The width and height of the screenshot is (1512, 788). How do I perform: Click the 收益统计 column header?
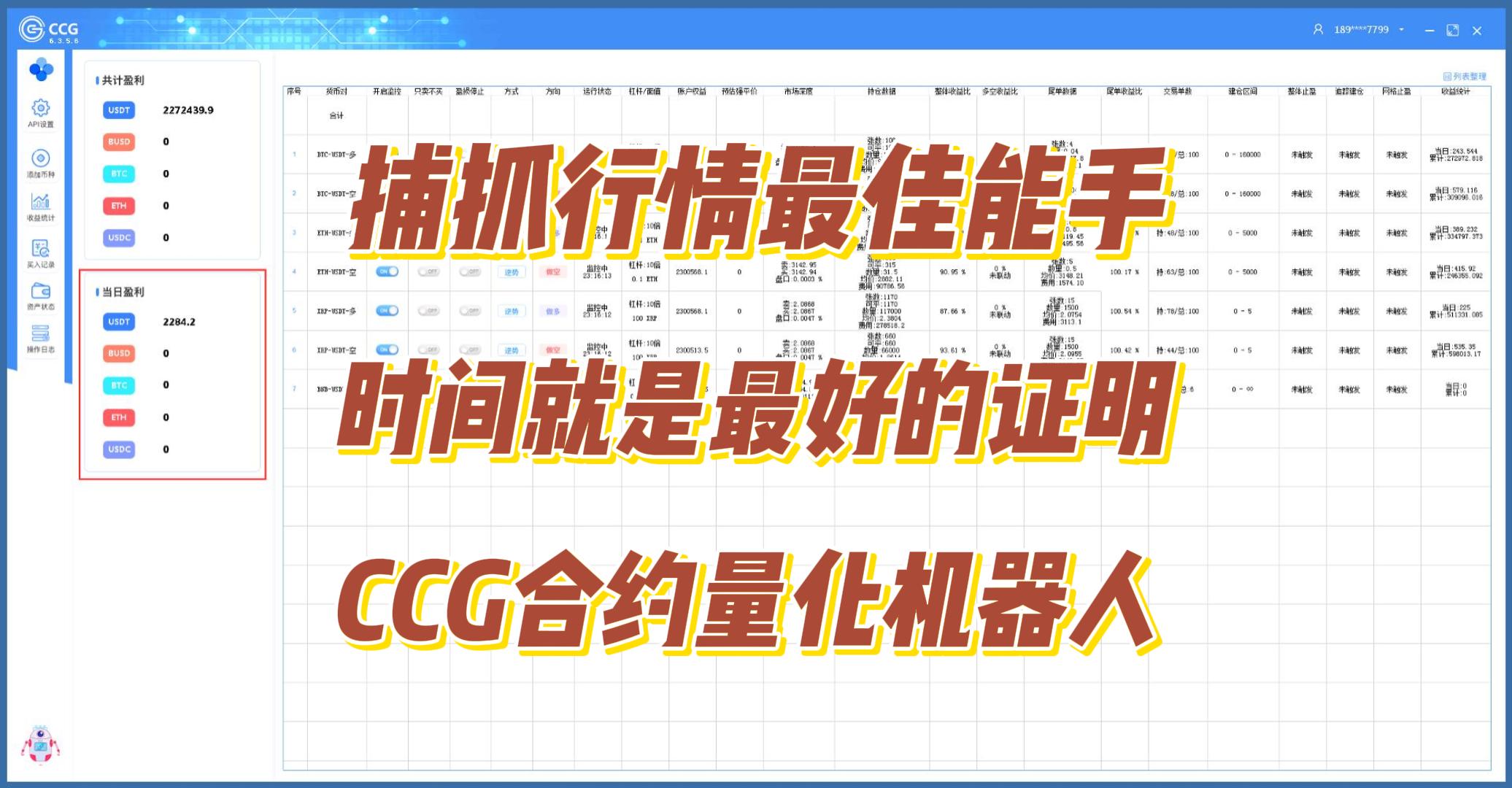tap(1455, 91)
